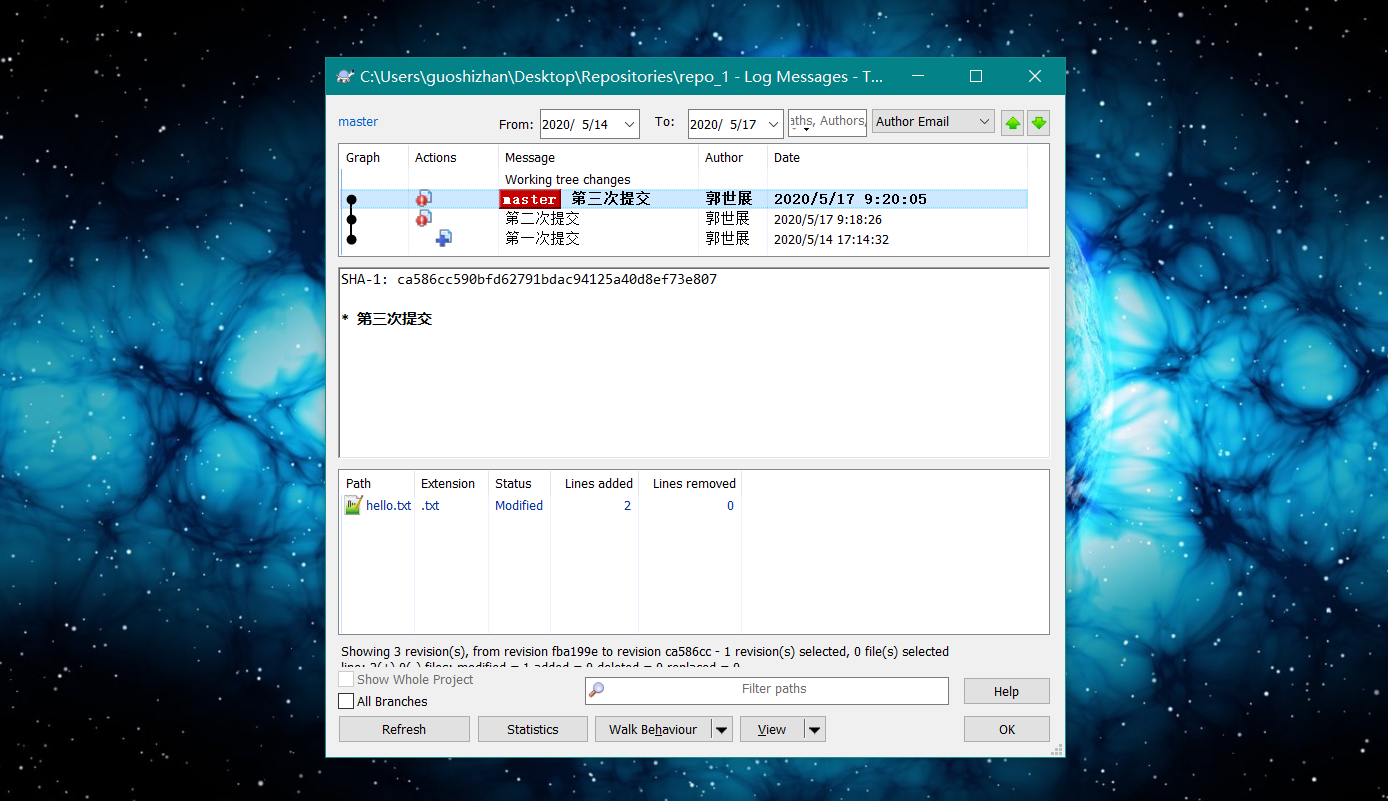Open the Walk Behaviour dropdown arrow

722,730
